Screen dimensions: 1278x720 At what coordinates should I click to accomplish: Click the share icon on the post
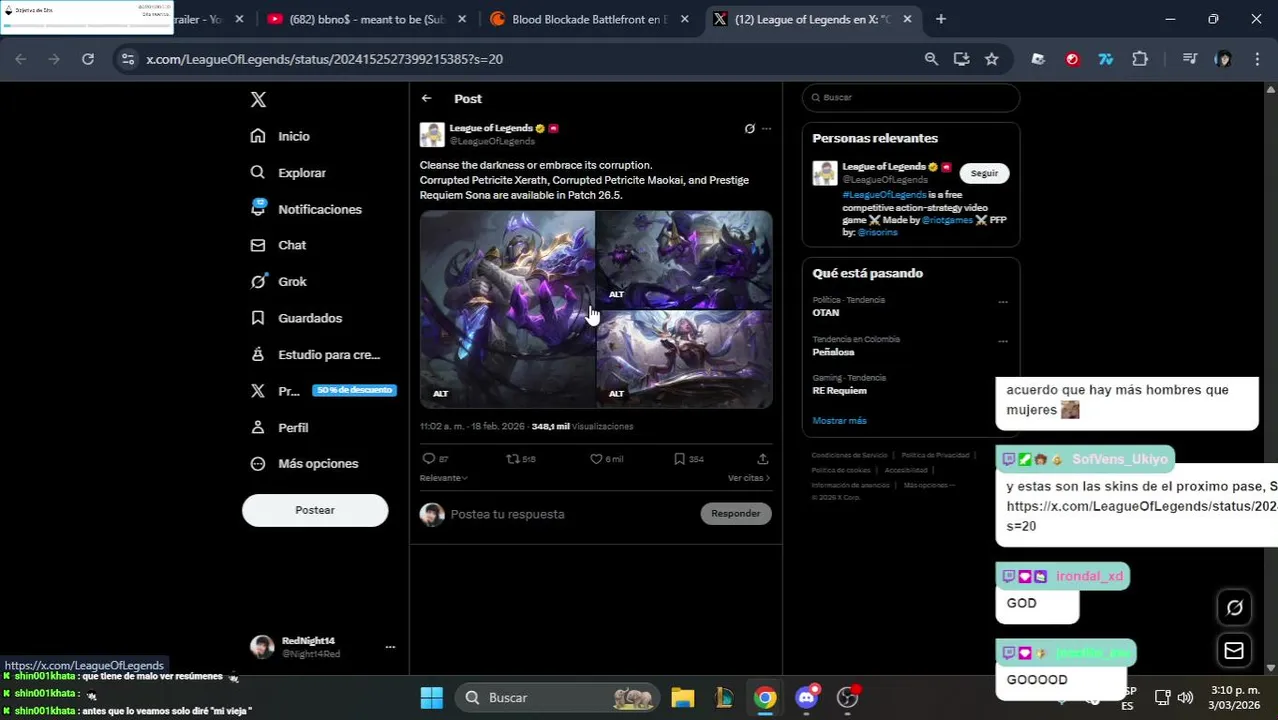click(x=762, y=459)
